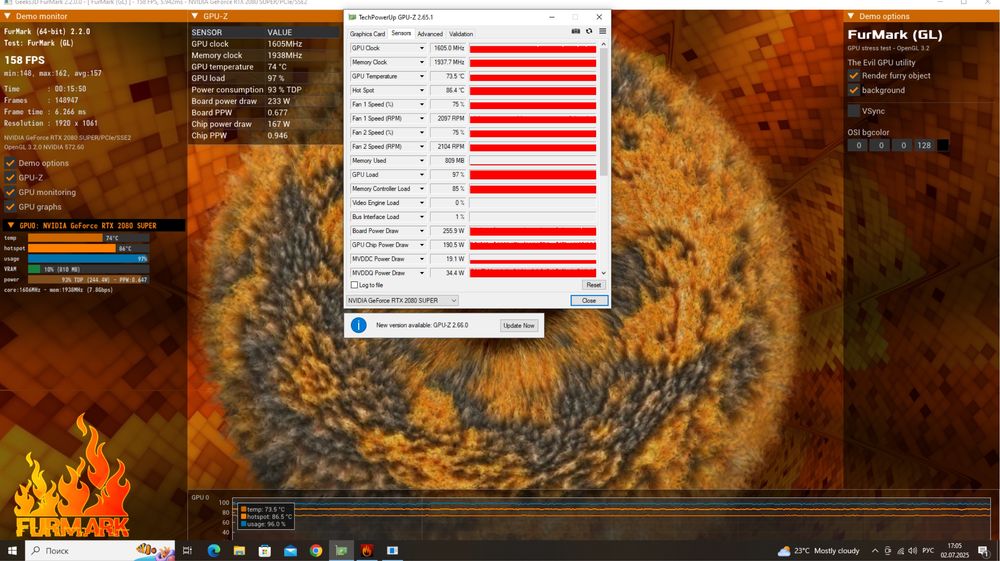Toggle GPU graphs checkbox
This screenshot has height=561, width=1000.
[x=10, y=207]
